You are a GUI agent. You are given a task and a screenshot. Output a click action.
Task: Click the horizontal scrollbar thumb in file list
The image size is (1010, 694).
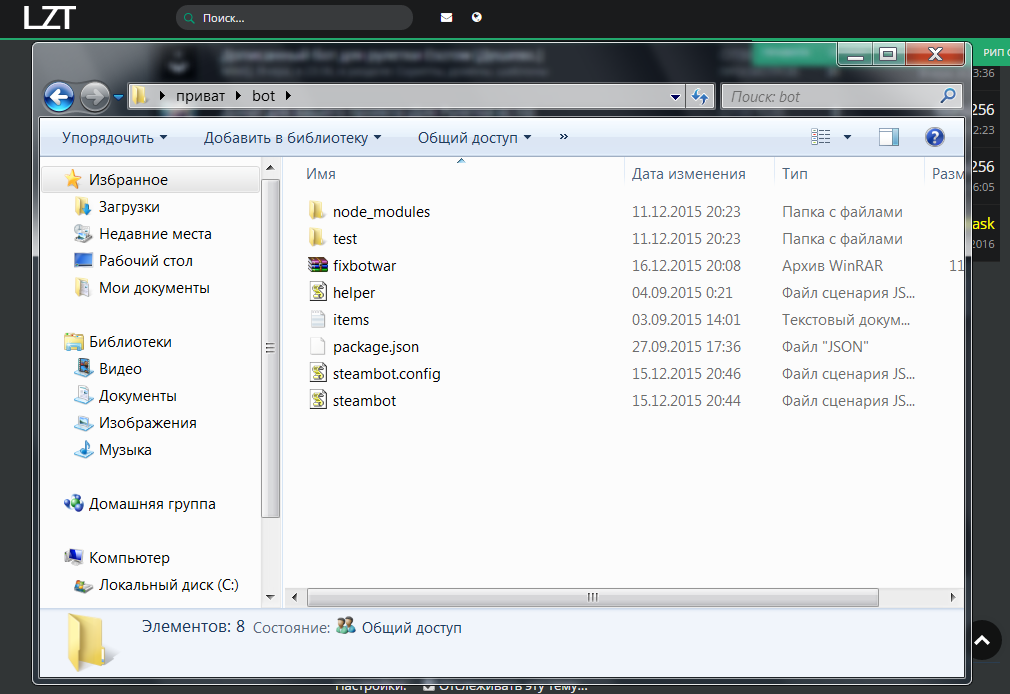tap(593, 597)
